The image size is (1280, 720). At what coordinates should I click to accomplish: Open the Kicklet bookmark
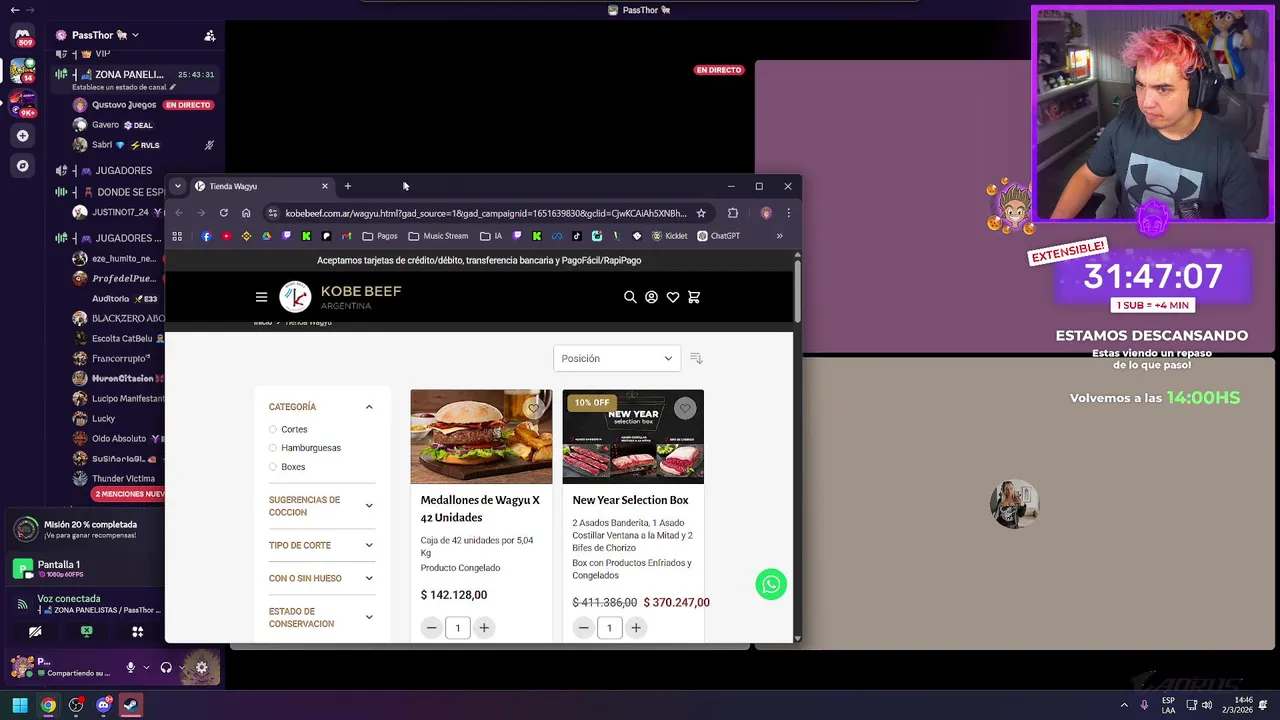pos(670,236)
